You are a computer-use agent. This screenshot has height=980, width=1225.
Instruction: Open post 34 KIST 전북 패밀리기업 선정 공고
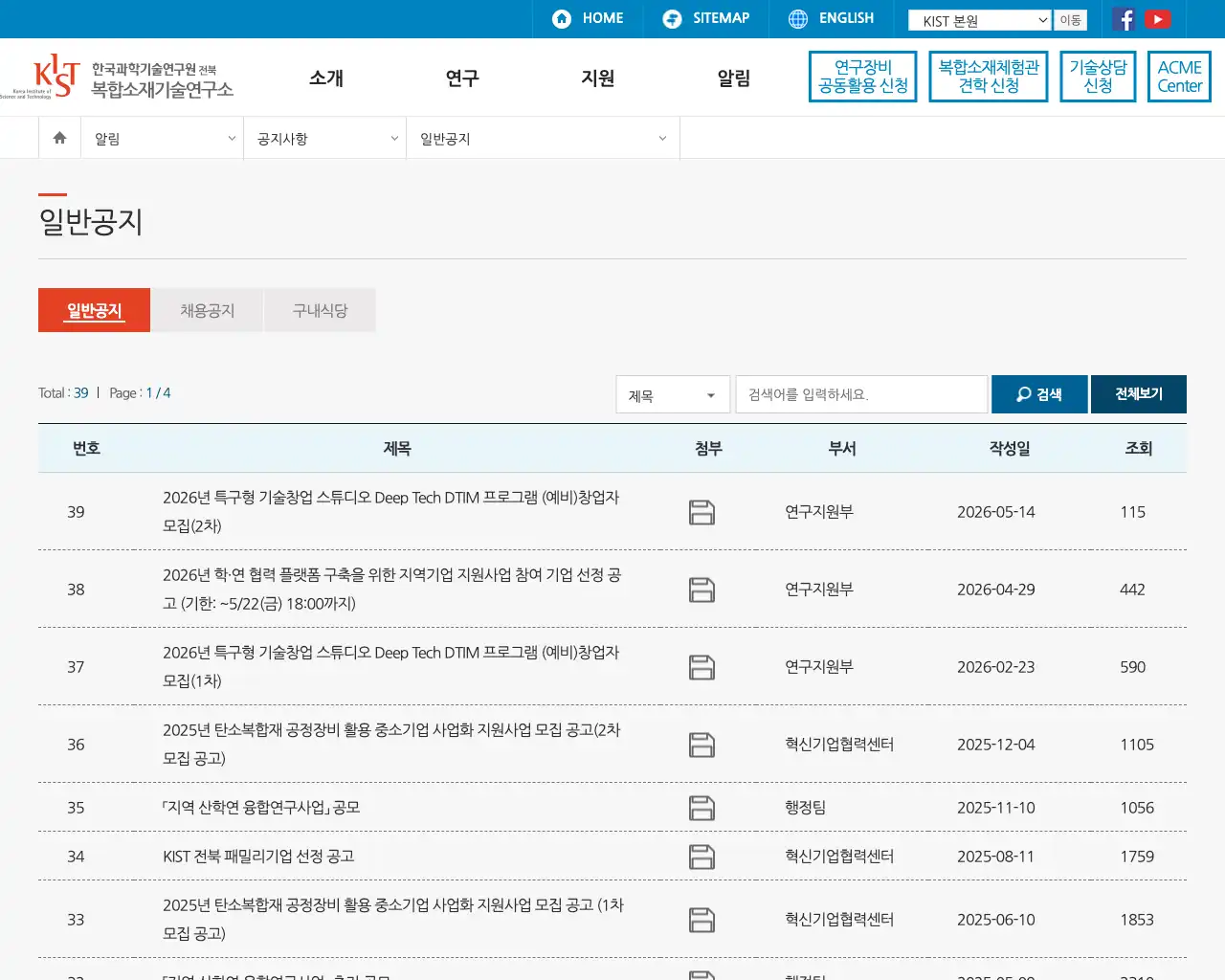point(258,857)
